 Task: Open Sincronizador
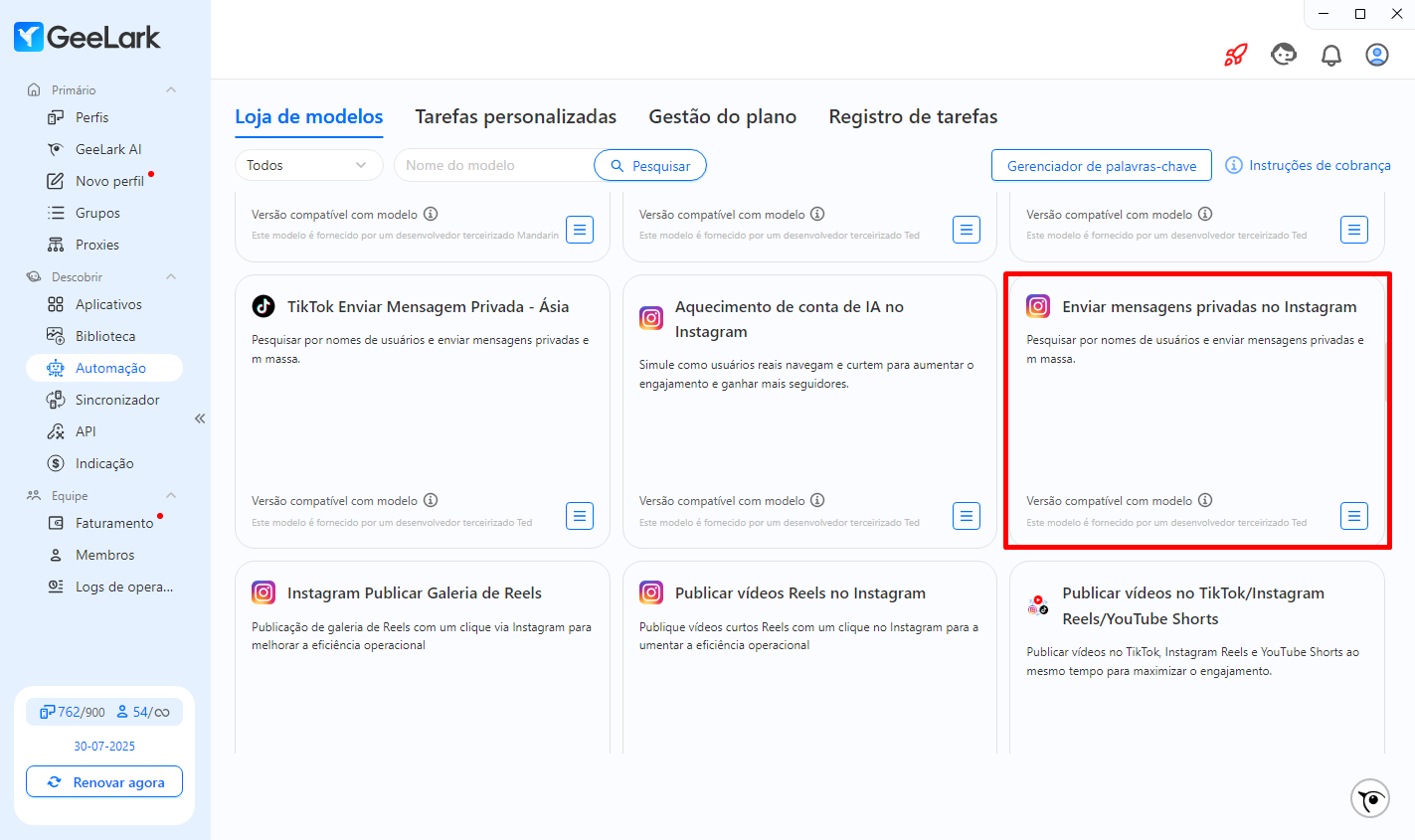(117, 400)
